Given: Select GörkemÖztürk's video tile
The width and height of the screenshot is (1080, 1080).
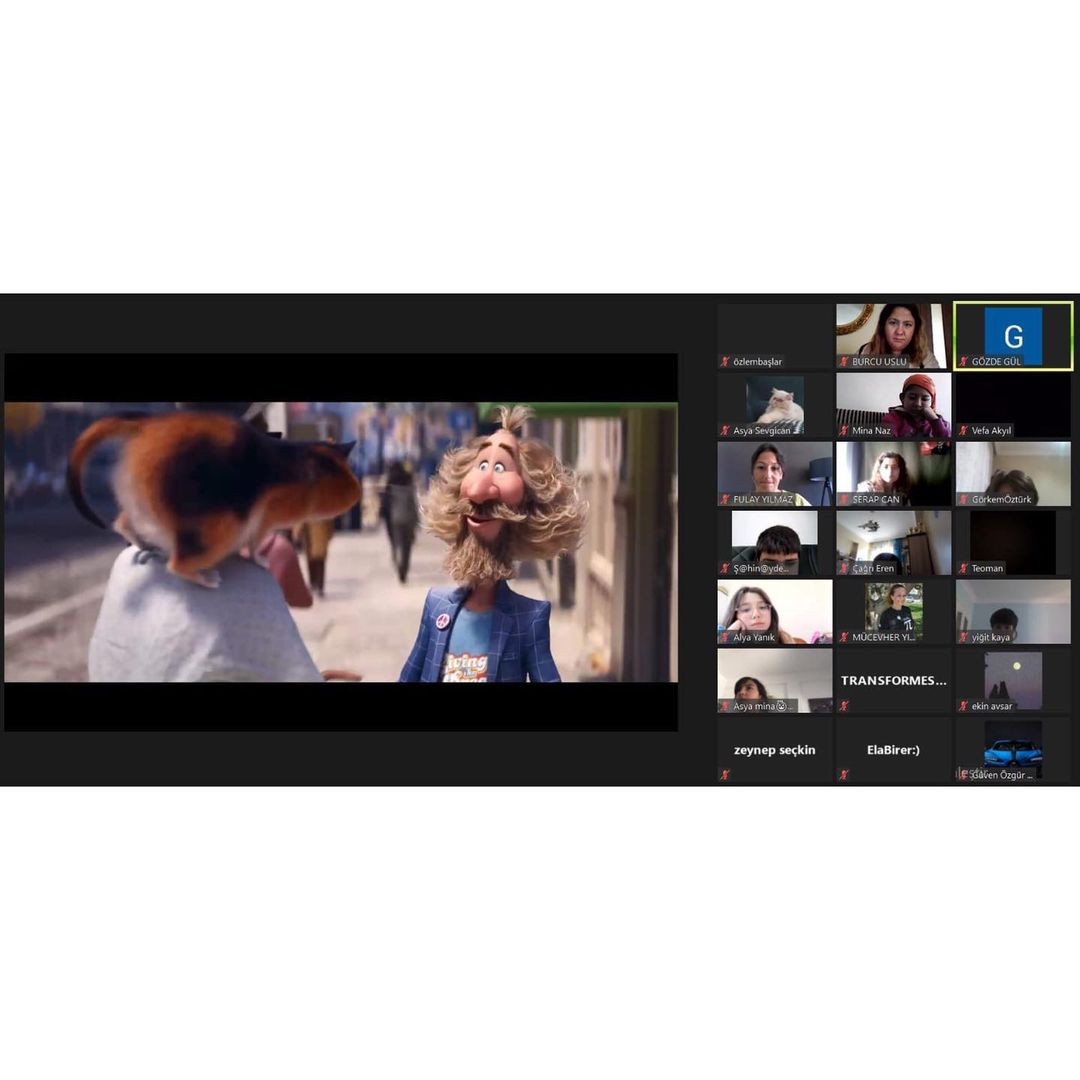Looking at the screenshot, I should 1013,474.
